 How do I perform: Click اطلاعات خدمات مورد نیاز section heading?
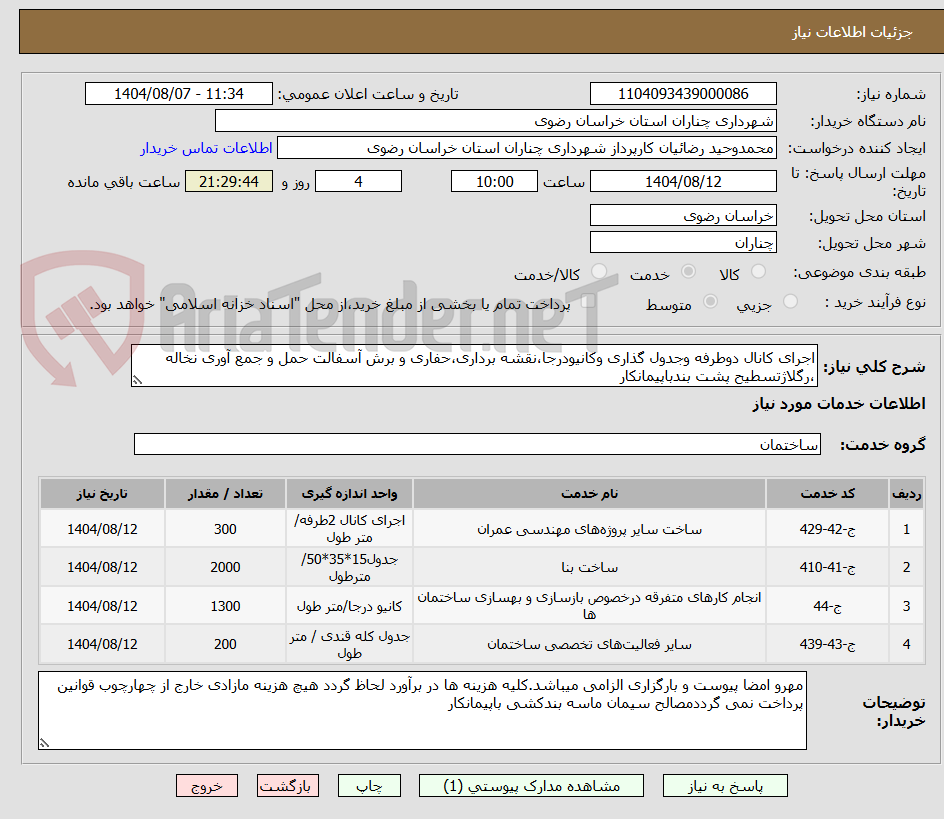point(839,403)
